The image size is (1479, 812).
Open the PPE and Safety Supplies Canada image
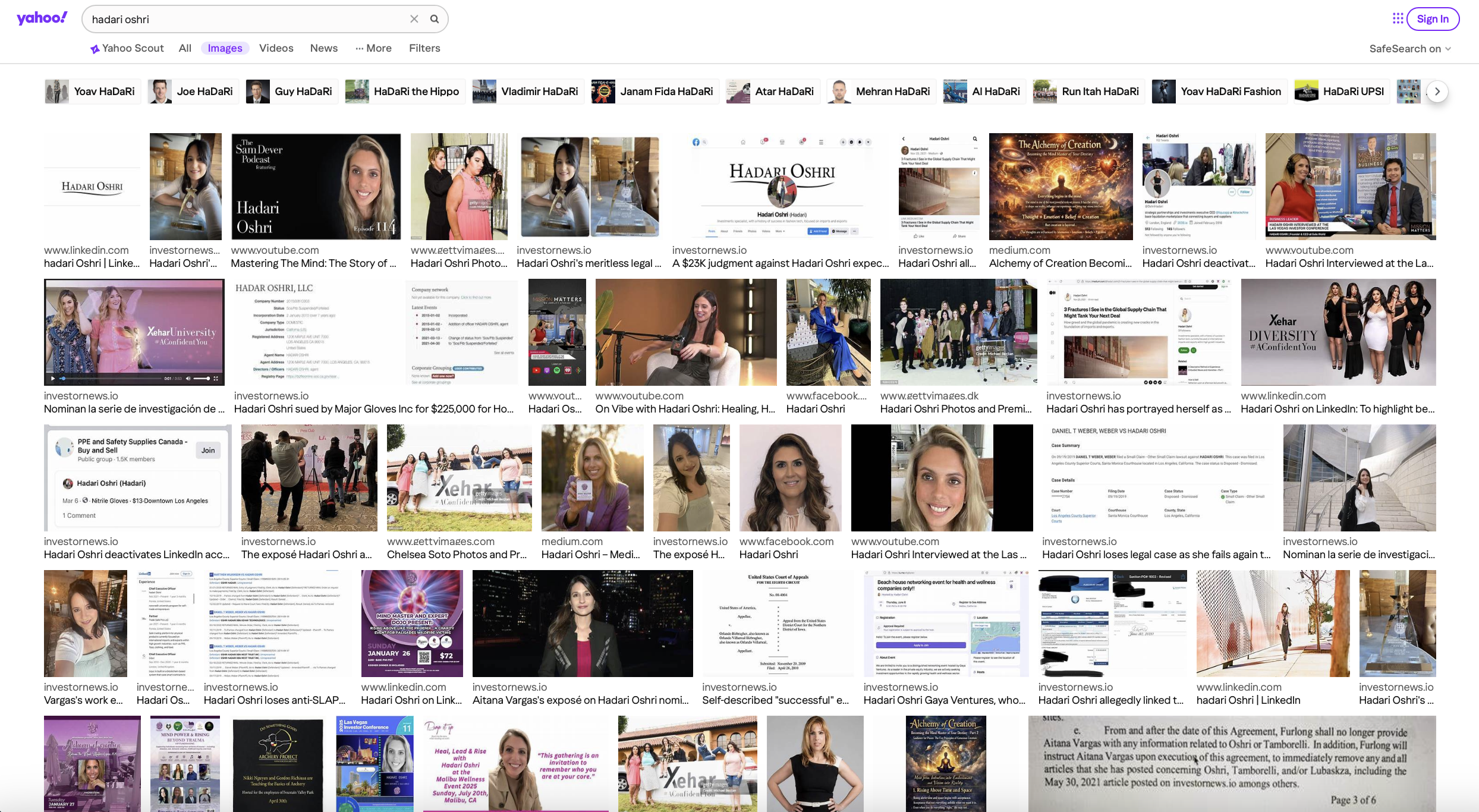(137, 478)
